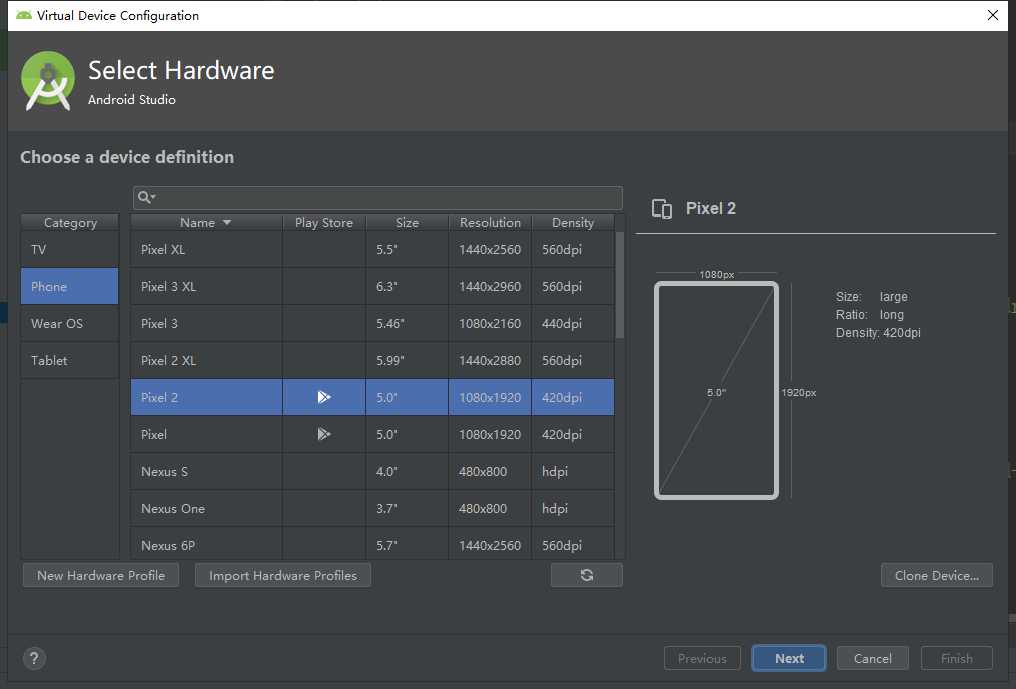
Task: Close the Virtual Device Configuration window
Action: [x=992, y=15]
